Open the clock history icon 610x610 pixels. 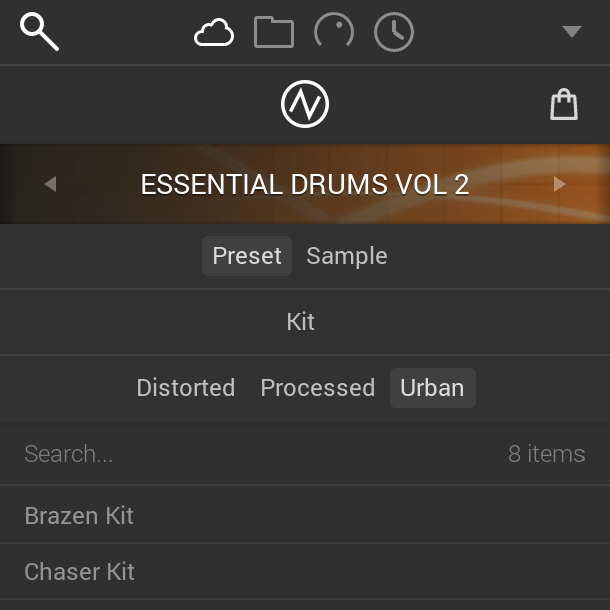(394, 32)
